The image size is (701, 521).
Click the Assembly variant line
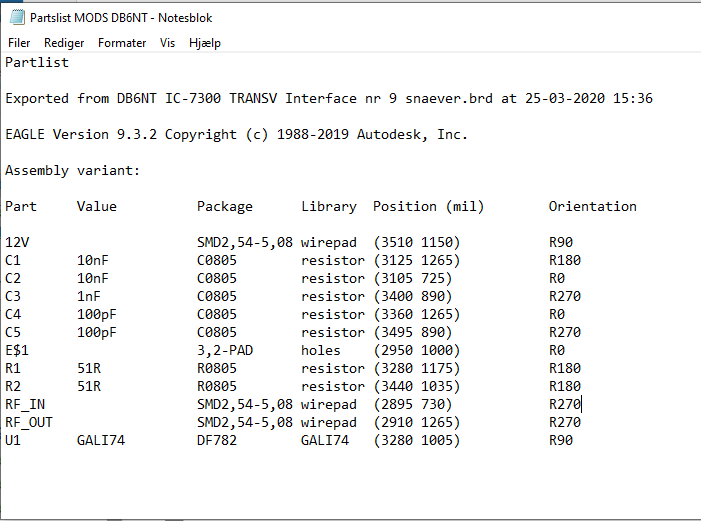click(72, 170)
